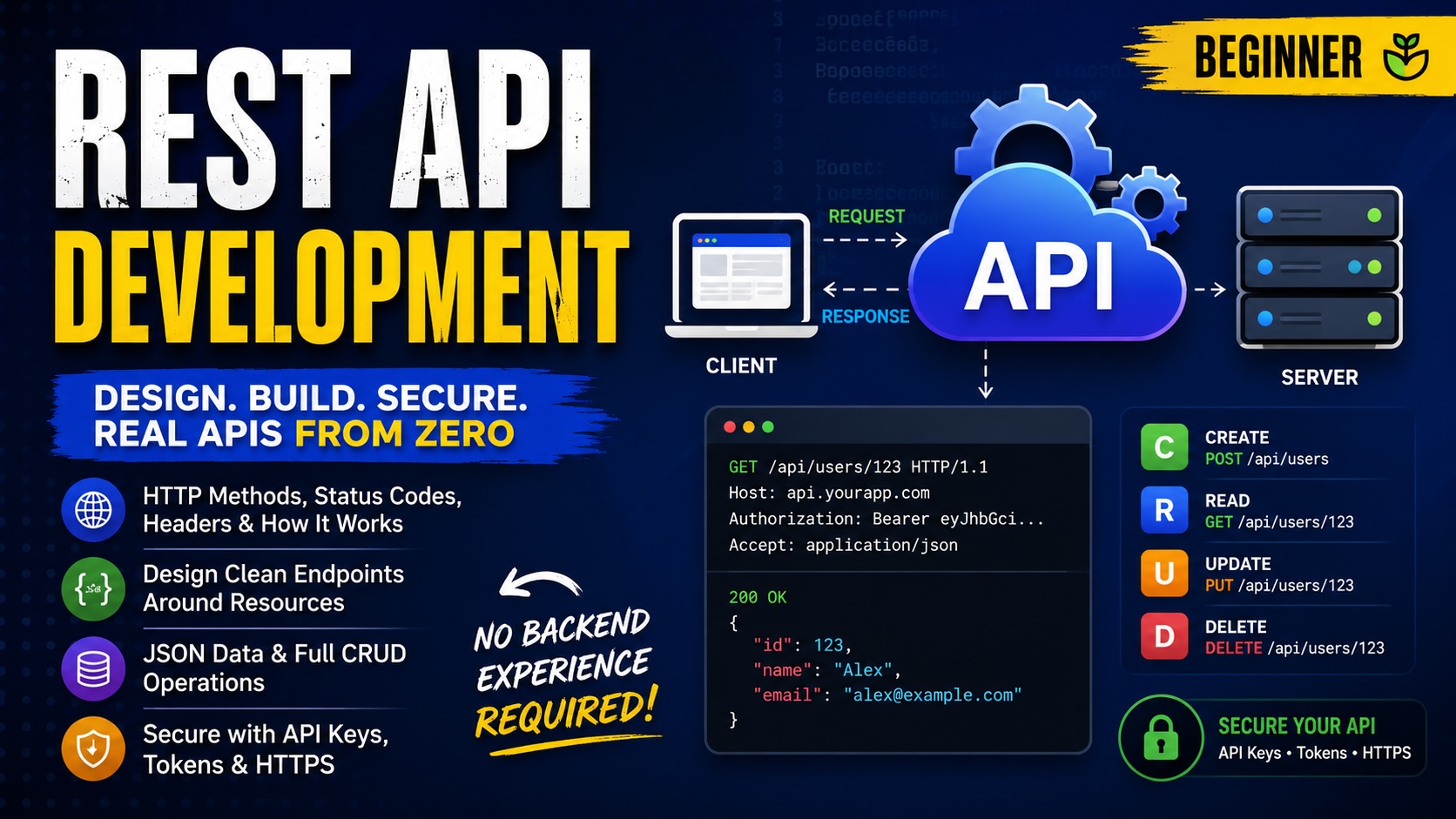Click the "id": 123 JSON line
Image resolution: width=1456 pixels, height=819 pixels.
coord(802,645)
